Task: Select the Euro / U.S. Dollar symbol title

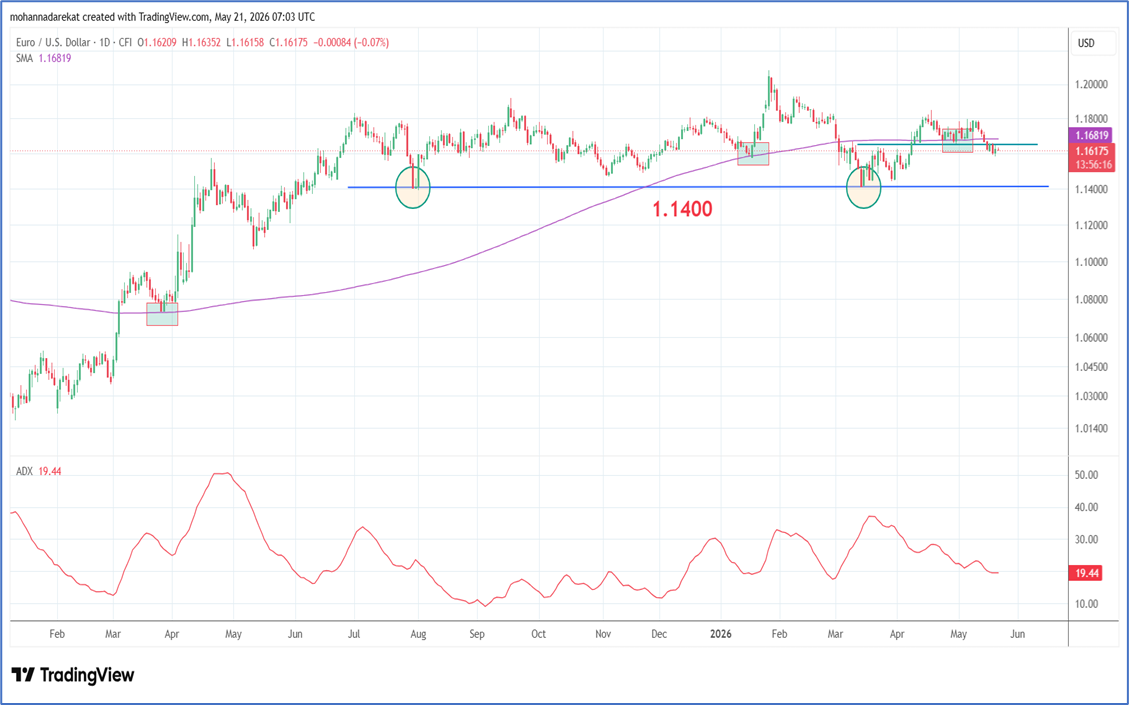Action: [53, 42]
